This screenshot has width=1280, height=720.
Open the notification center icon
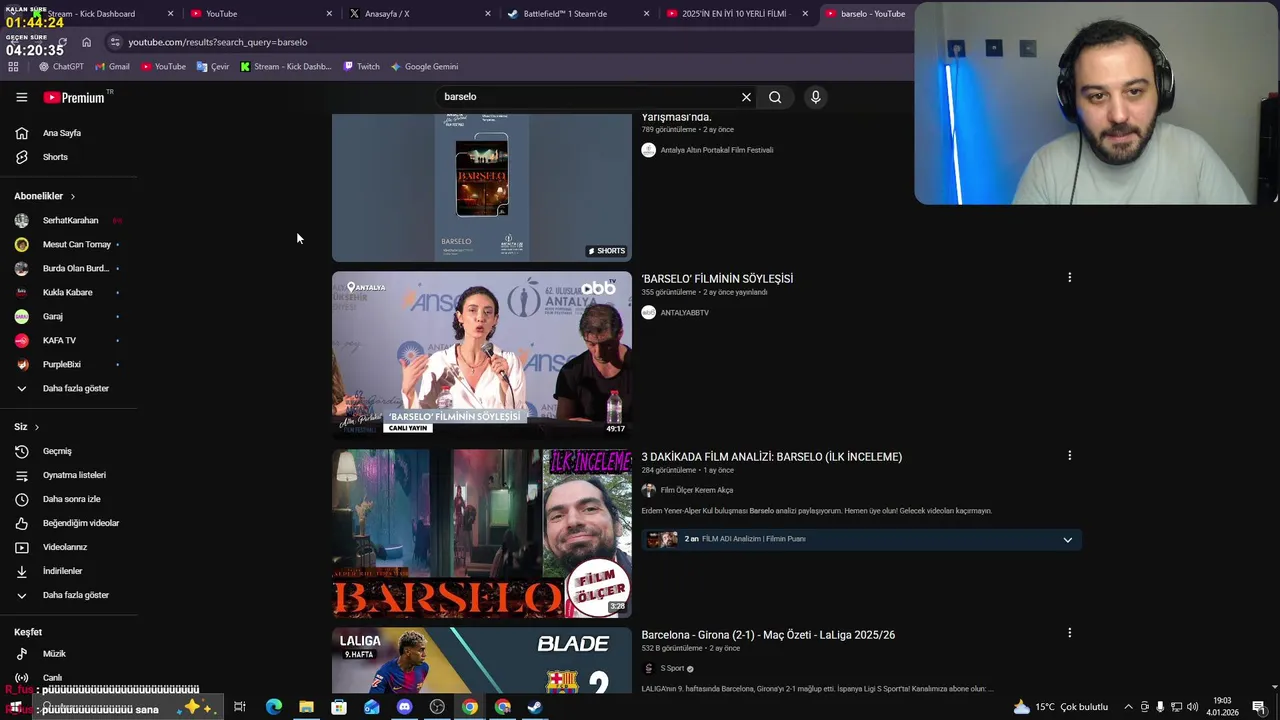tap(1258, 707)
